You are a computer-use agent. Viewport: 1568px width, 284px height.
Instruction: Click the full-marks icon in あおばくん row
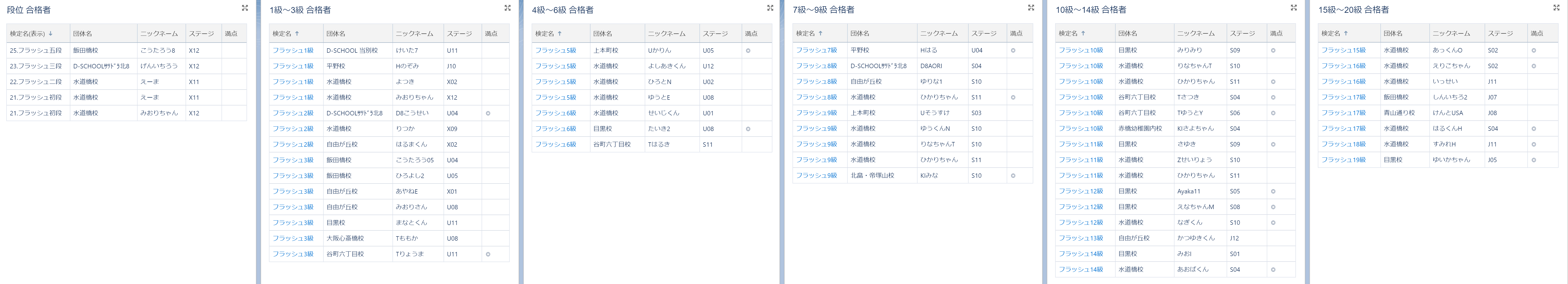[x=1273, y=269]
